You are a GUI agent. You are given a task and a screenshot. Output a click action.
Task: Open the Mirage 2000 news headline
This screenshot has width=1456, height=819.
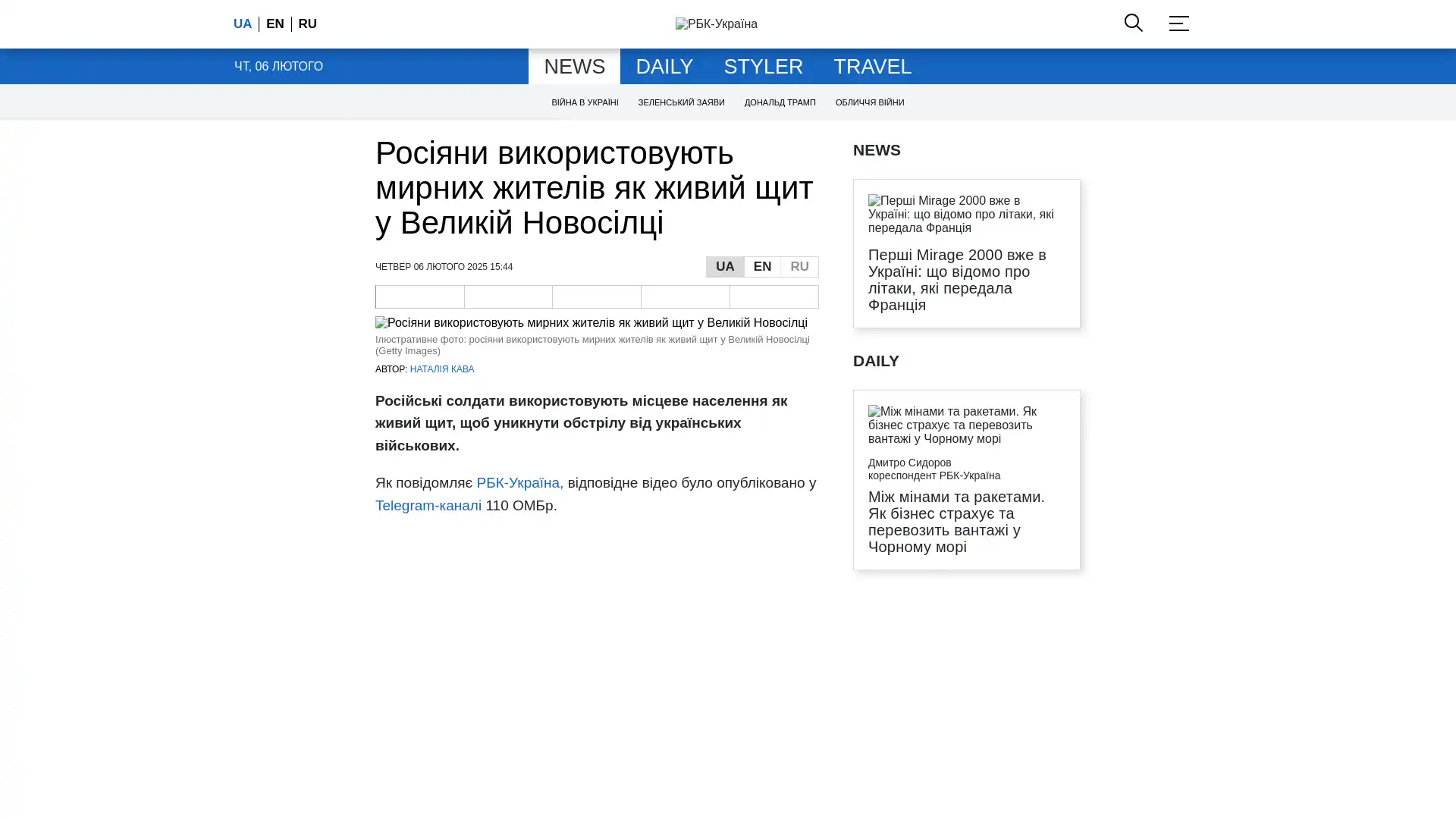pos(956,280)
